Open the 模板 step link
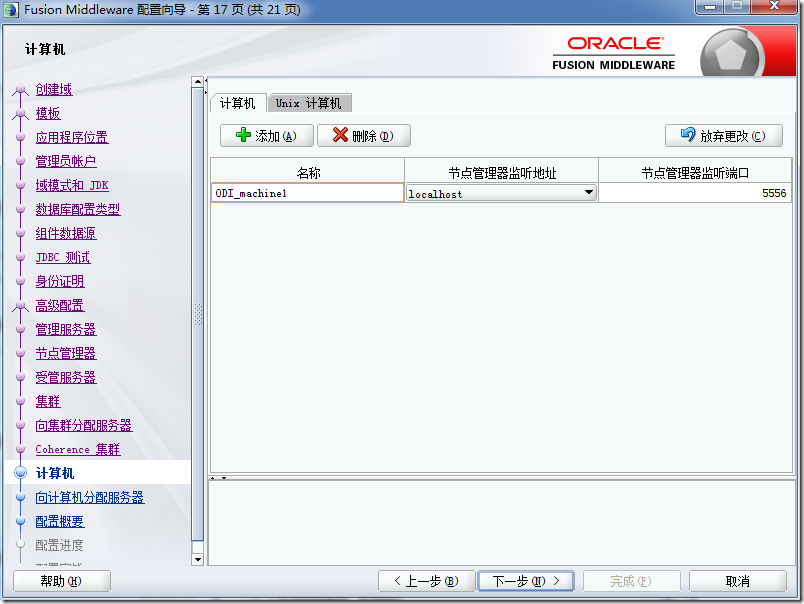This screenshot has width=804, height=604. (x=48, y=113)
